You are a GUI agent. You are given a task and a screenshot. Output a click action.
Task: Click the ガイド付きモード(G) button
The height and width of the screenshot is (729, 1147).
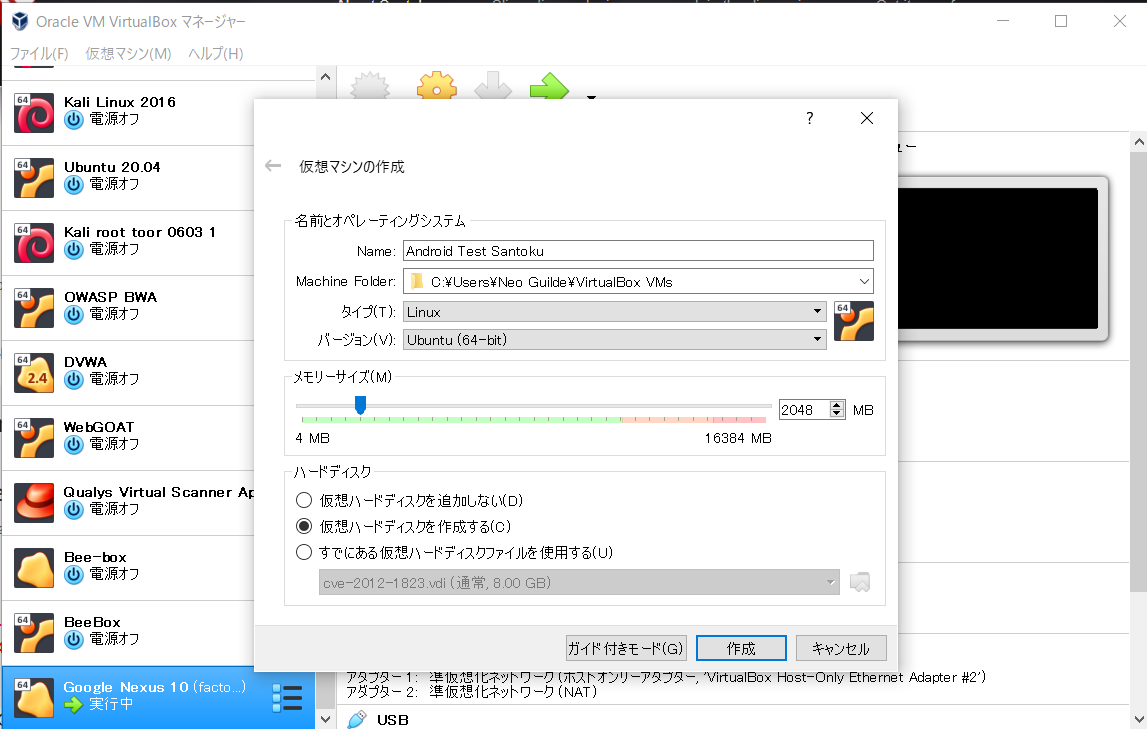click(625, 648)
